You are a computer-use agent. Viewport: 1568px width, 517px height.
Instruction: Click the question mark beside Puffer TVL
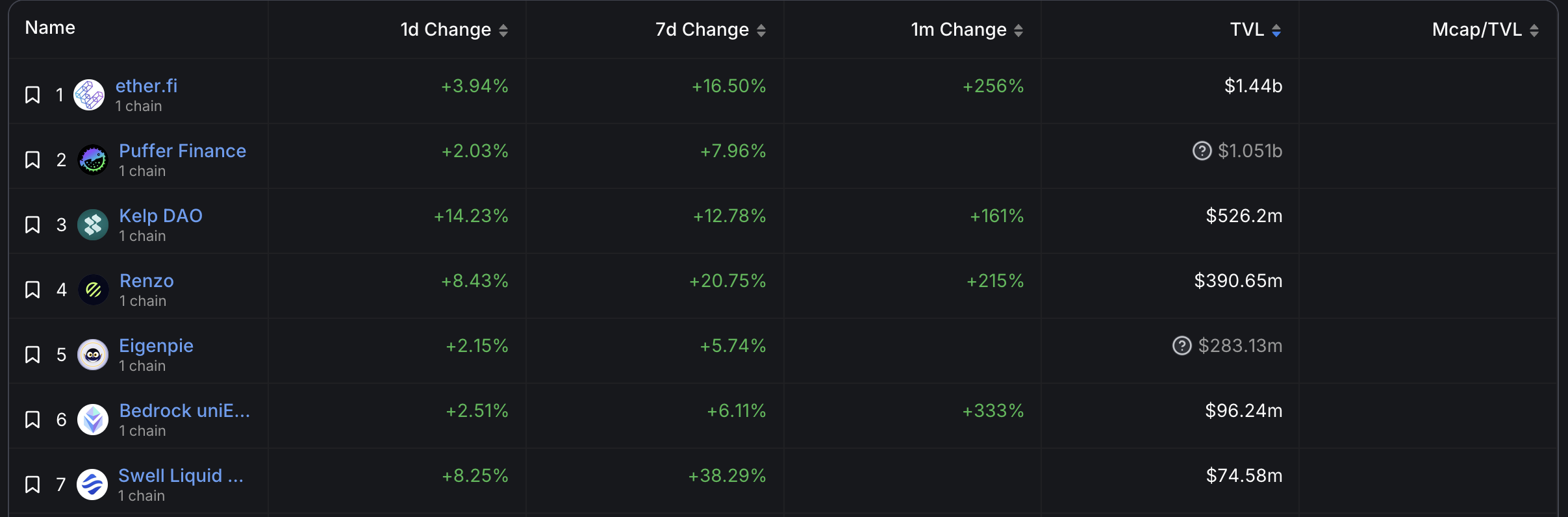pos(1202,151)
